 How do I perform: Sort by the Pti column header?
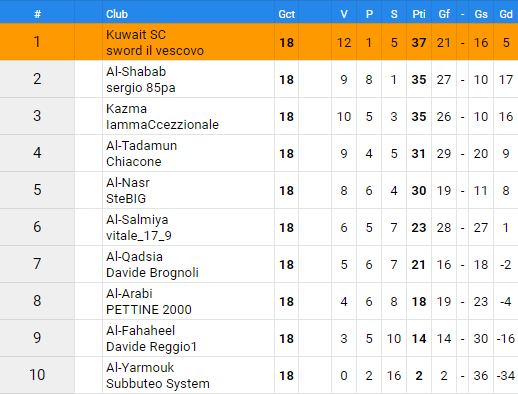click(419, 14)
